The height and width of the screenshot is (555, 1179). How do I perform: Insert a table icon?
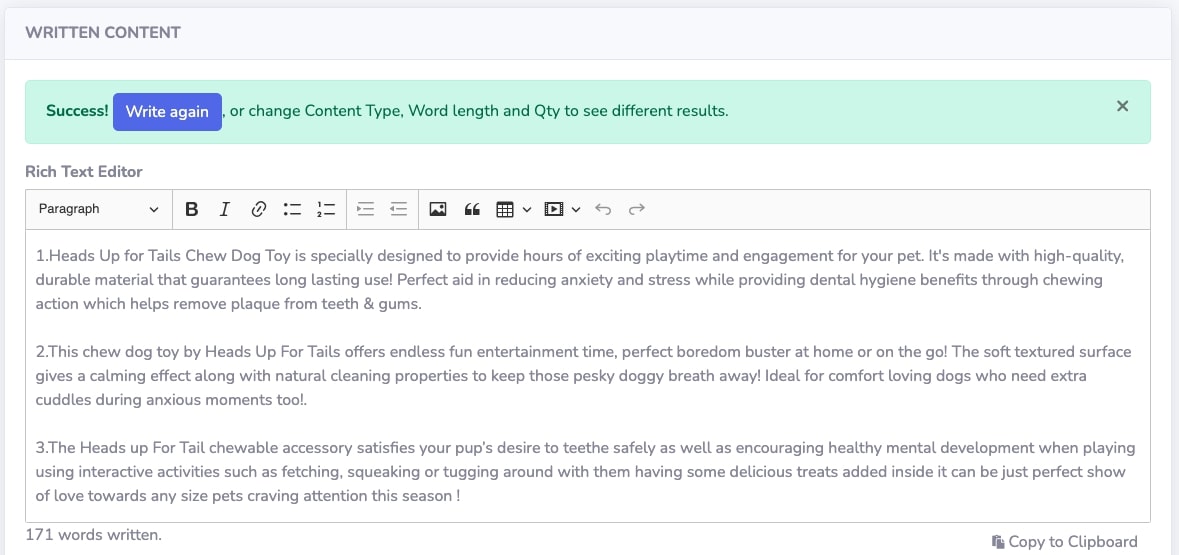[x=505, y=209]
